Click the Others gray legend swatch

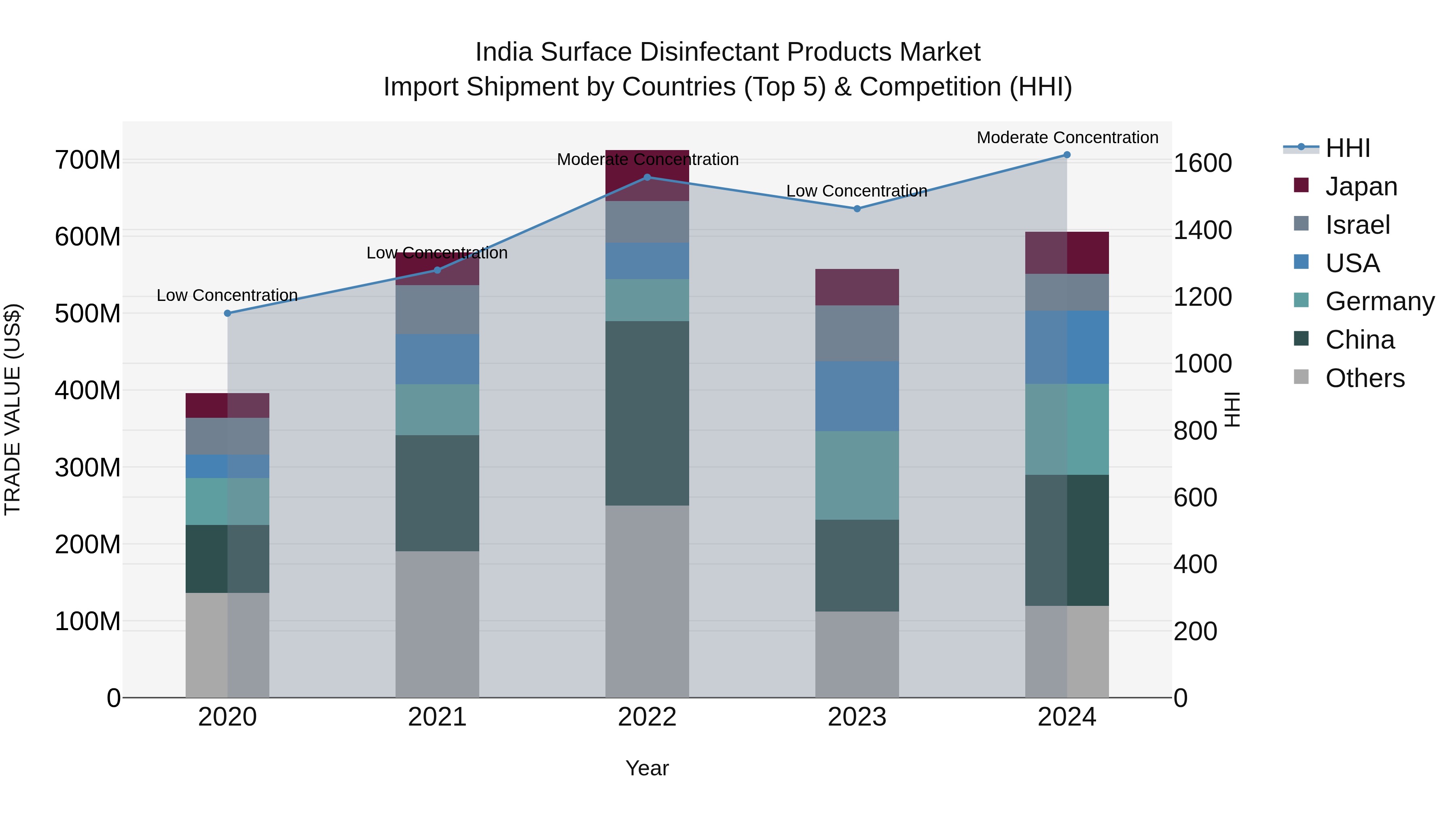pyautogui.click(x=1301, y=377)
